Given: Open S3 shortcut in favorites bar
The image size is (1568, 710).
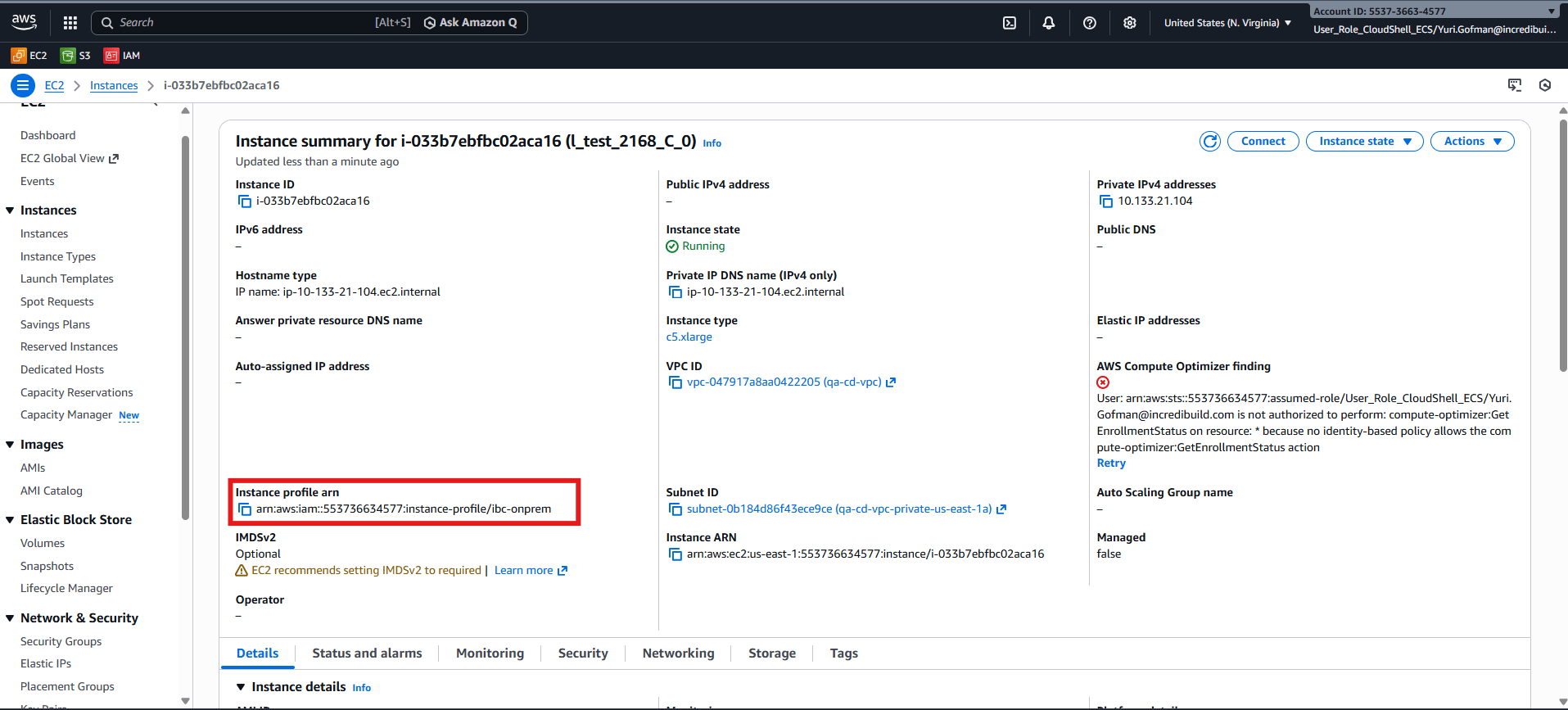Looking at the screenshot, I should (75, 56).
